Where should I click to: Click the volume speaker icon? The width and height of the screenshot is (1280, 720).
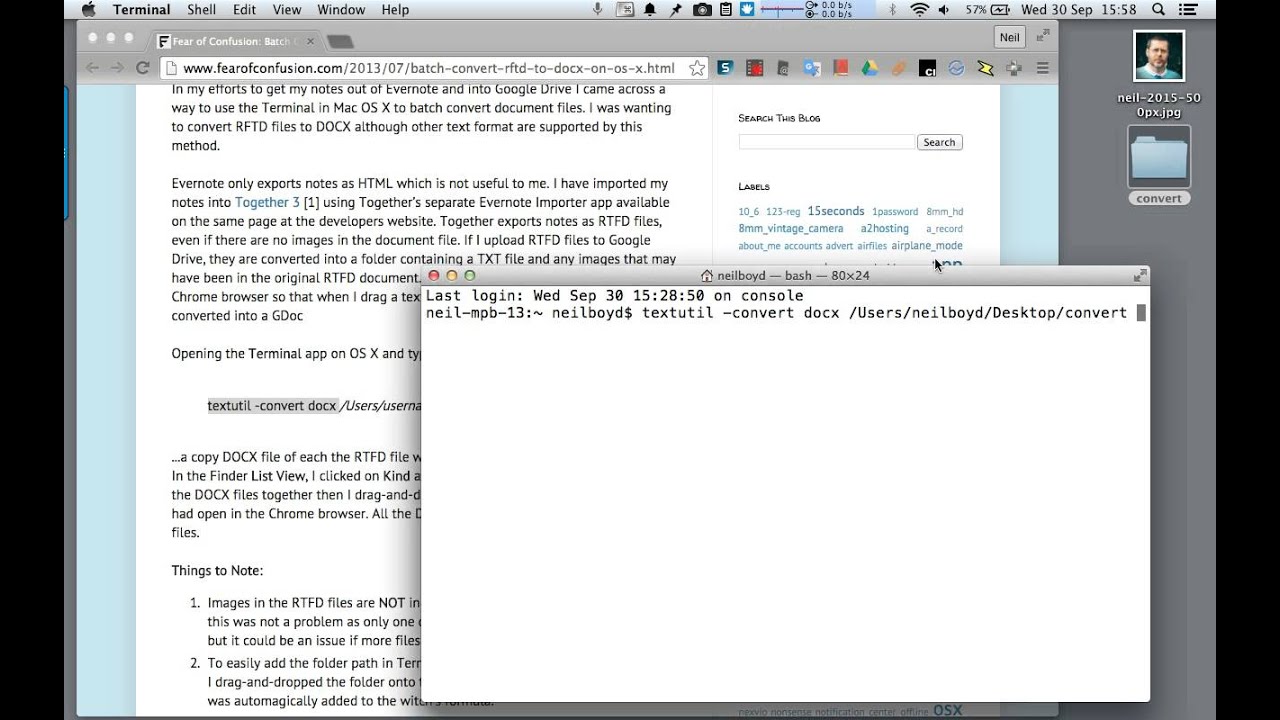946,10
